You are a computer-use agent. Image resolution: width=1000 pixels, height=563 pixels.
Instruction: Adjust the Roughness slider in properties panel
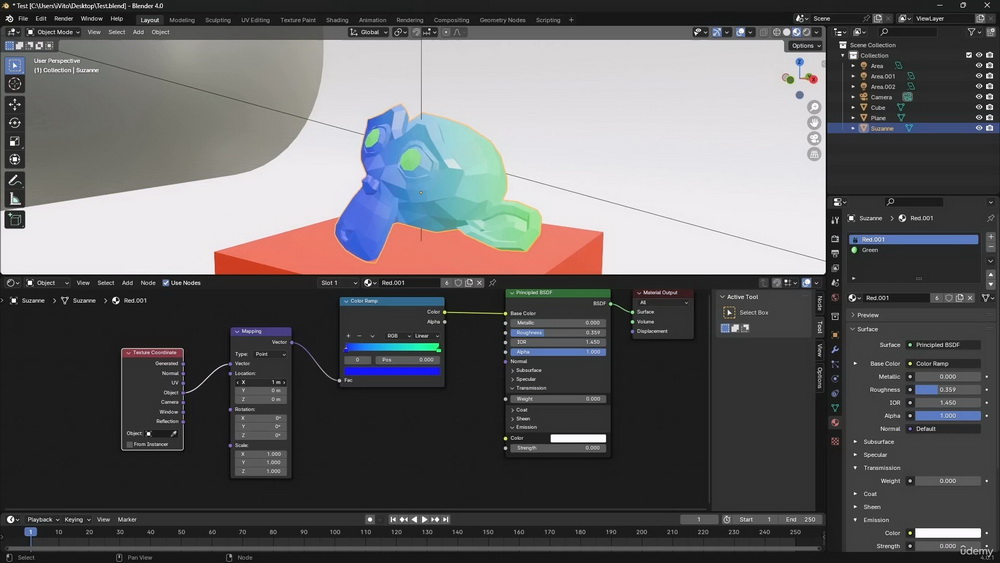[x=948, y=390]
